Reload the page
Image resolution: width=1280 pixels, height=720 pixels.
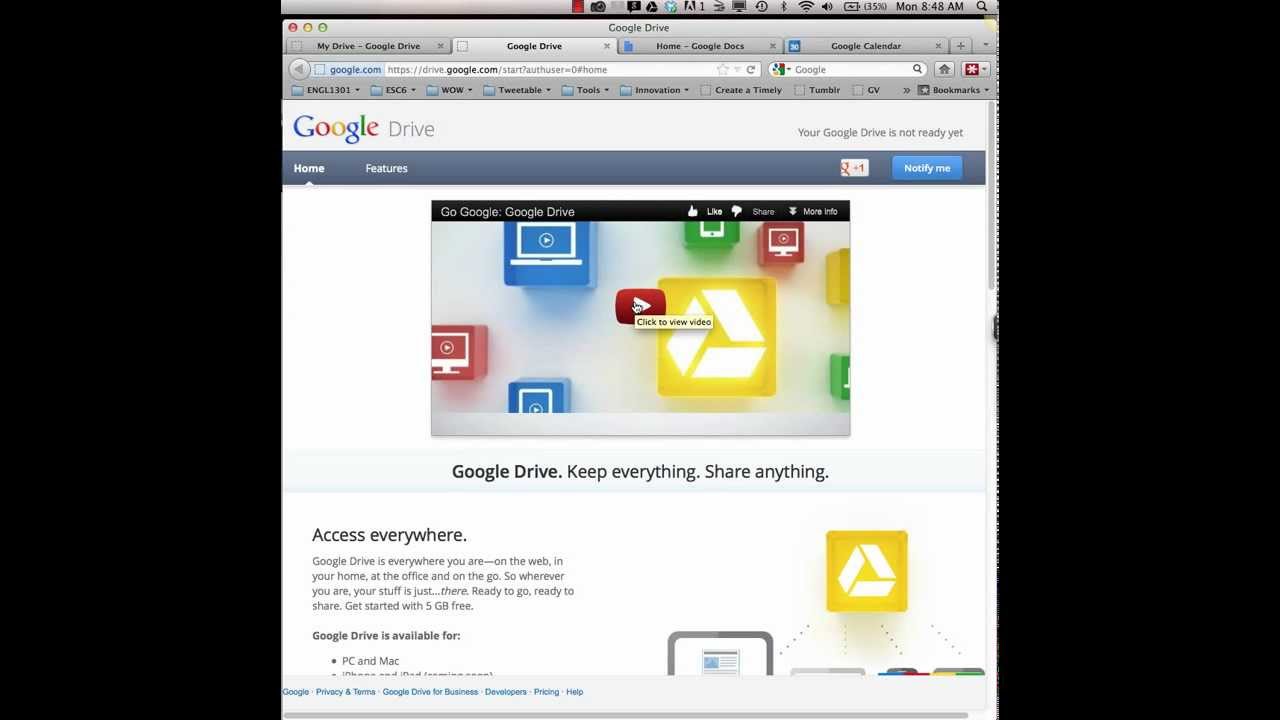point(750,70)
